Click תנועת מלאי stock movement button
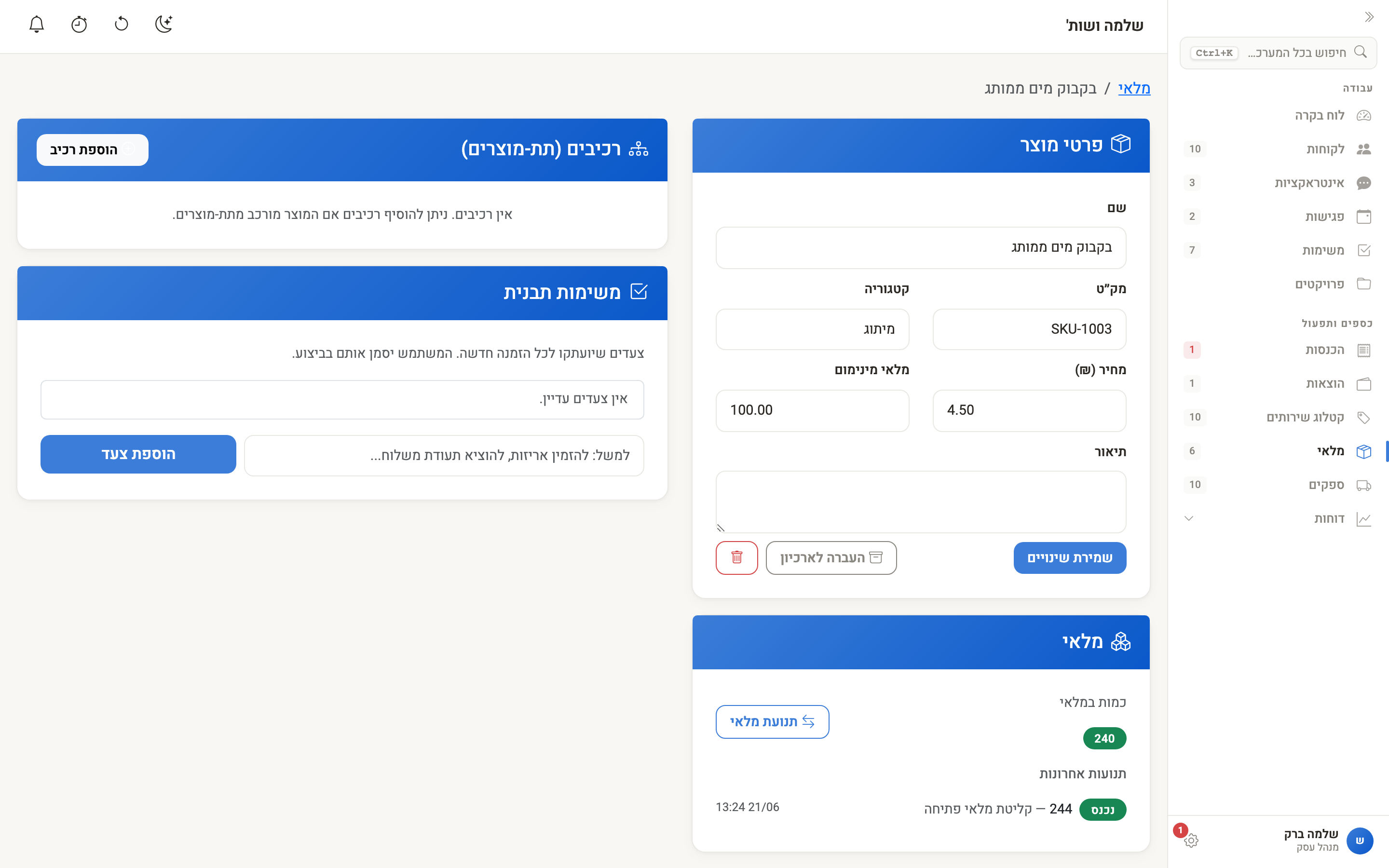This screenshot has width=1389, height=868. 773,721
